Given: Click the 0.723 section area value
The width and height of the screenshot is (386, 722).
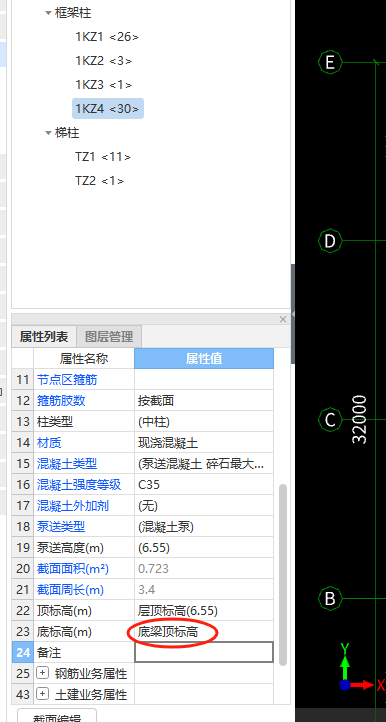Looking at the screenshot, I should pyautogui.click(x=204, y=569).
